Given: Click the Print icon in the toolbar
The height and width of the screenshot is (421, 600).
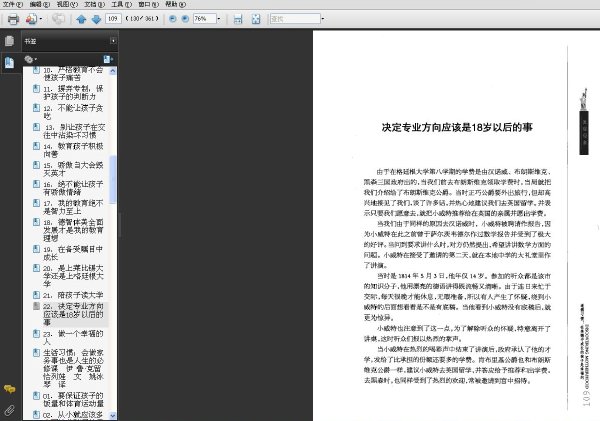Looking at the screenshot, I should tap(13, 19).
